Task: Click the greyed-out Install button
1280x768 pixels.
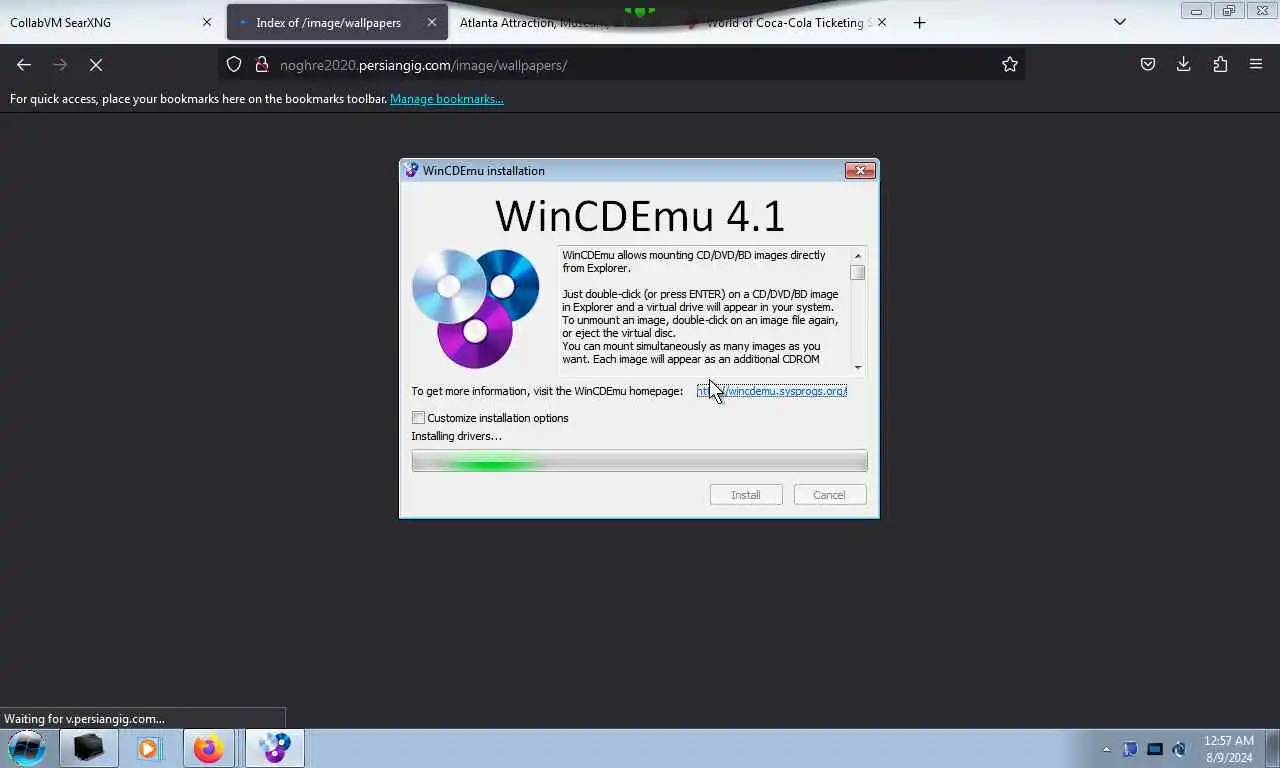Action: 746,495
